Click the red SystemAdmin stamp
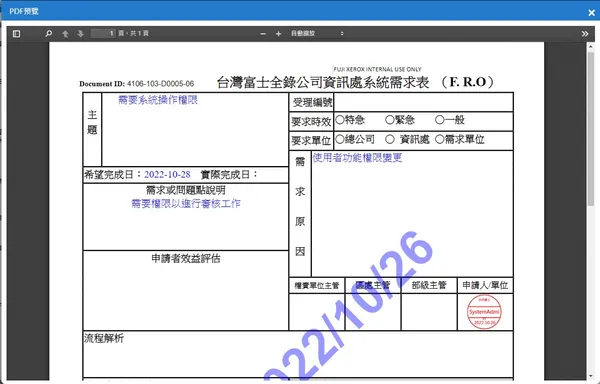Viewport: 600px width, 384px height. (484, 312)
